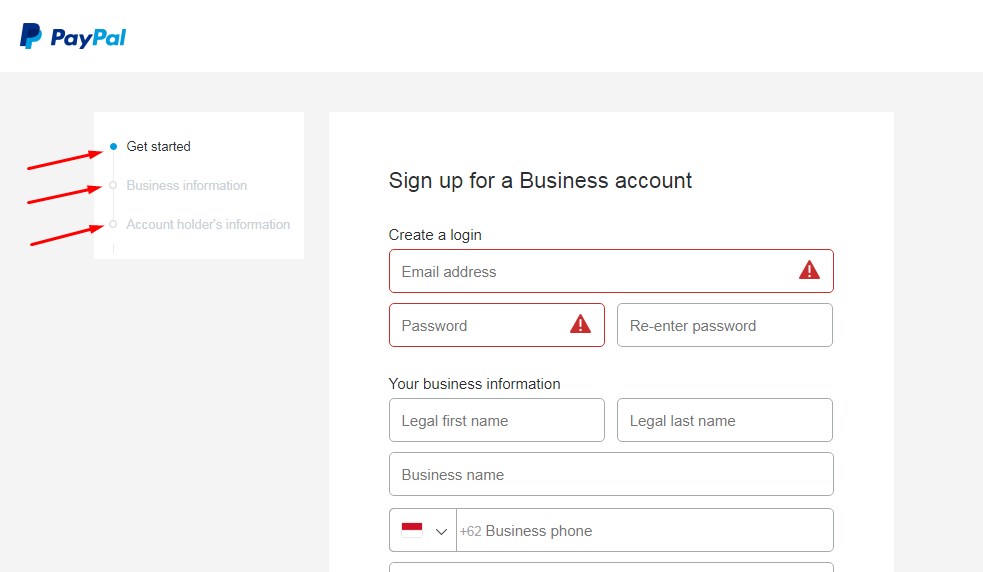The height and width of the screenshot is (572, 983).
Task: Click the PayPal logo
Action: click(73, 36)
